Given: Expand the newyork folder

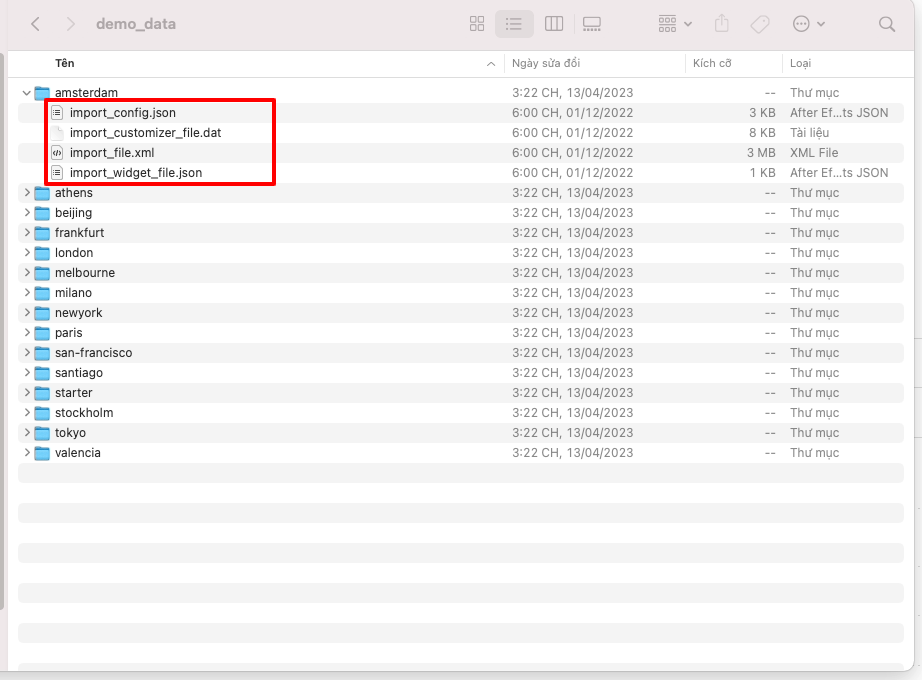Looking at the screenshot, I should pyautogui.click(x=26, y=313).
